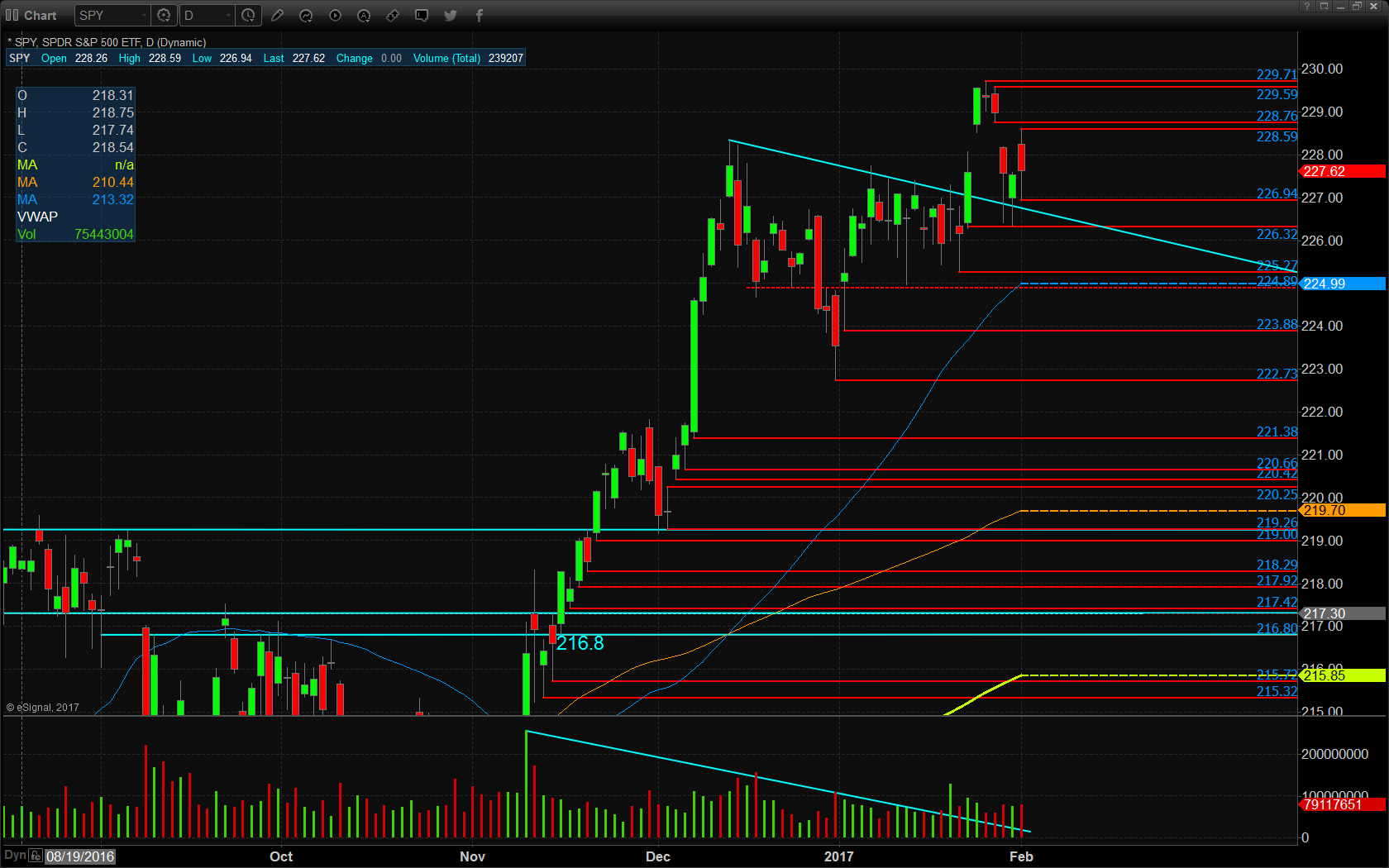The image size is (1389, 868).
Task: Click the 219.70 orange MA price tag
Action: pyautogui.click(x=1343, y=510)
